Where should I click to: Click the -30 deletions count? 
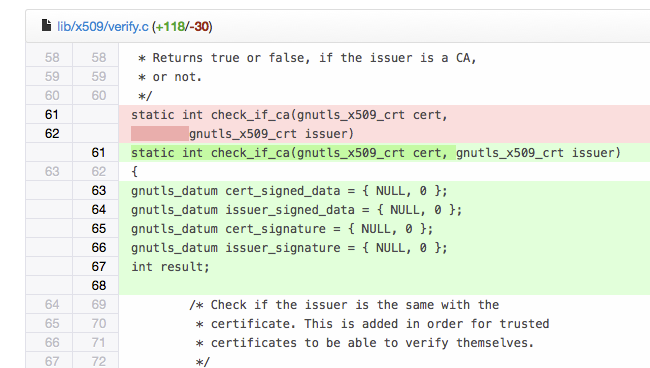(x=199, y=27)
